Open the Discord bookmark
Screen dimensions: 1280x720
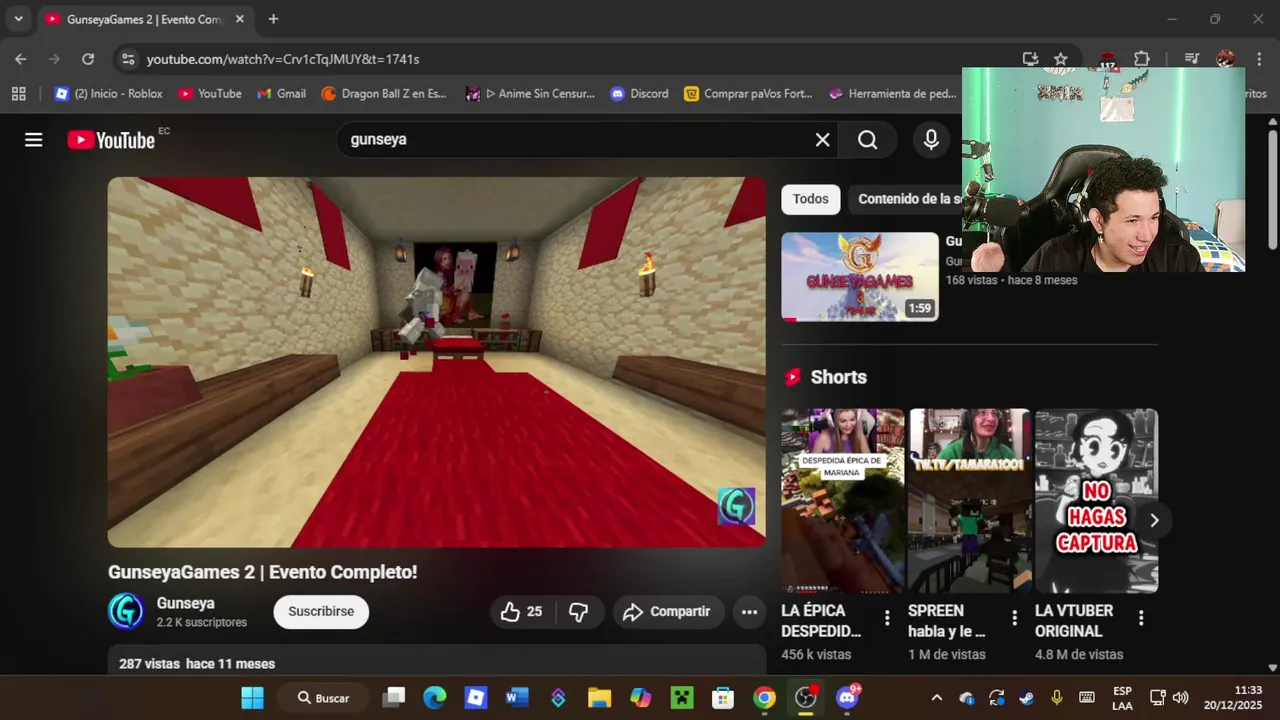638,94
